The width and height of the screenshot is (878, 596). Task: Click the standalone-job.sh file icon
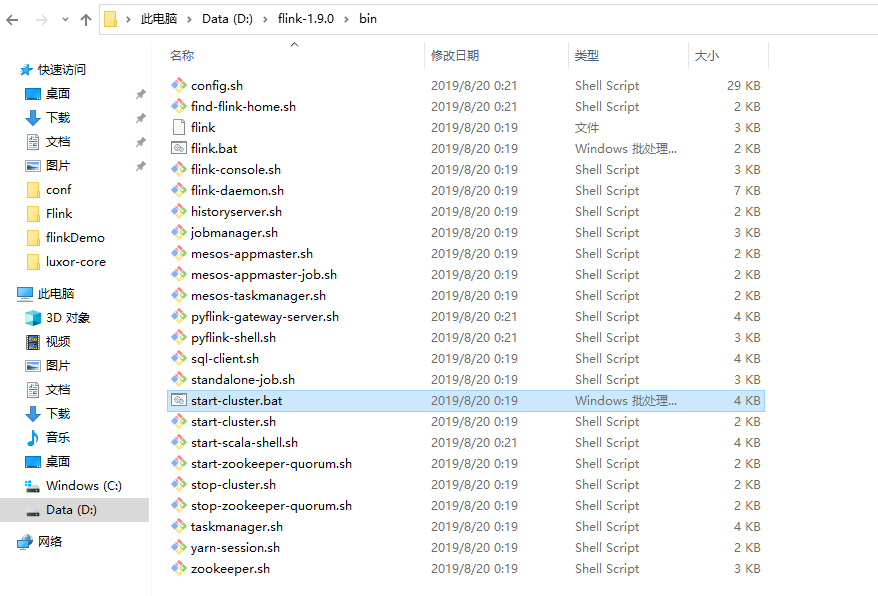tap(179, 379)
